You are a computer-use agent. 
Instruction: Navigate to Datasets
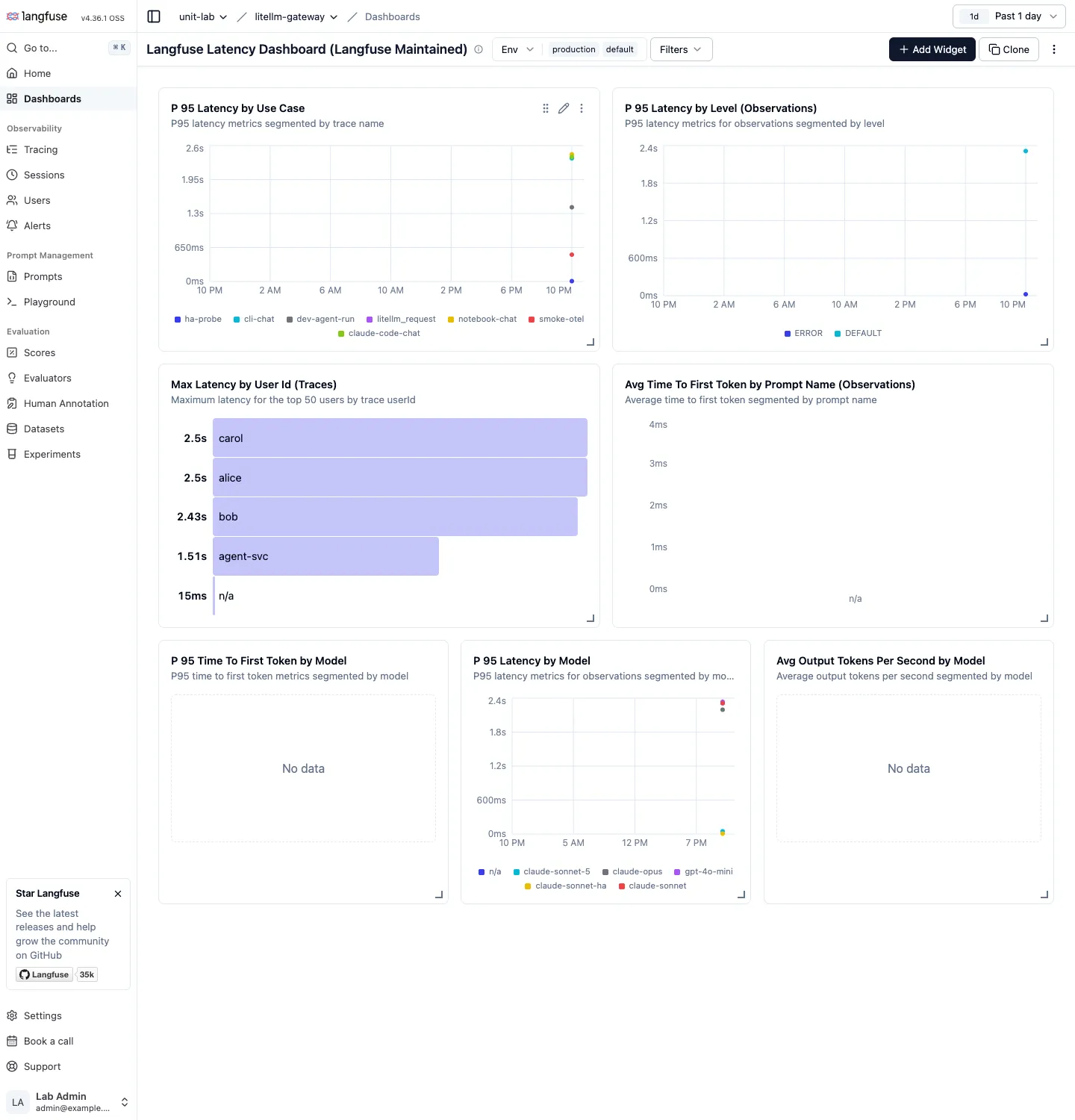click(69, 429)
